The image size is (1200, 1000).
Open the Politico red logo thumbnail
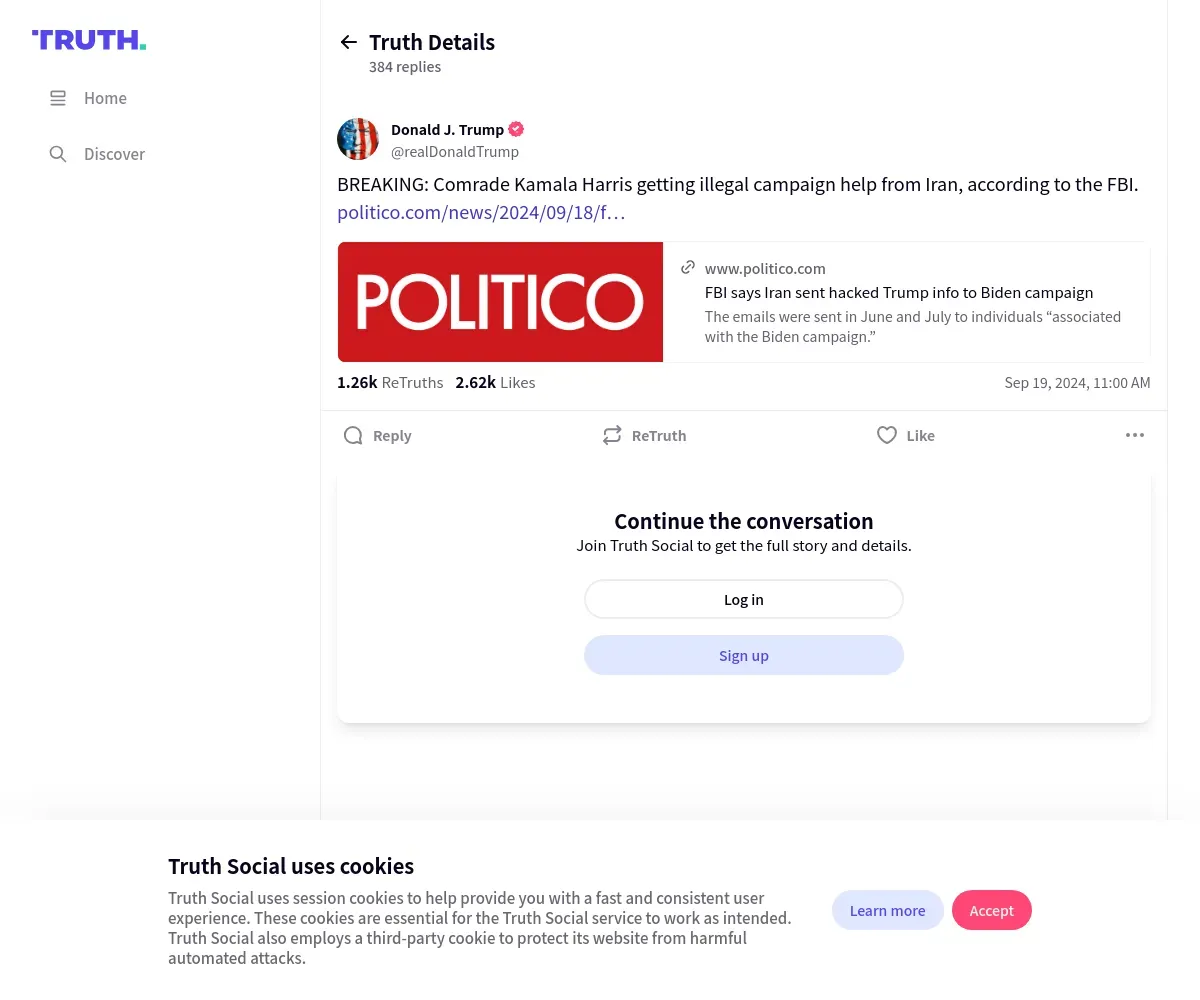[x=500, y=302]
